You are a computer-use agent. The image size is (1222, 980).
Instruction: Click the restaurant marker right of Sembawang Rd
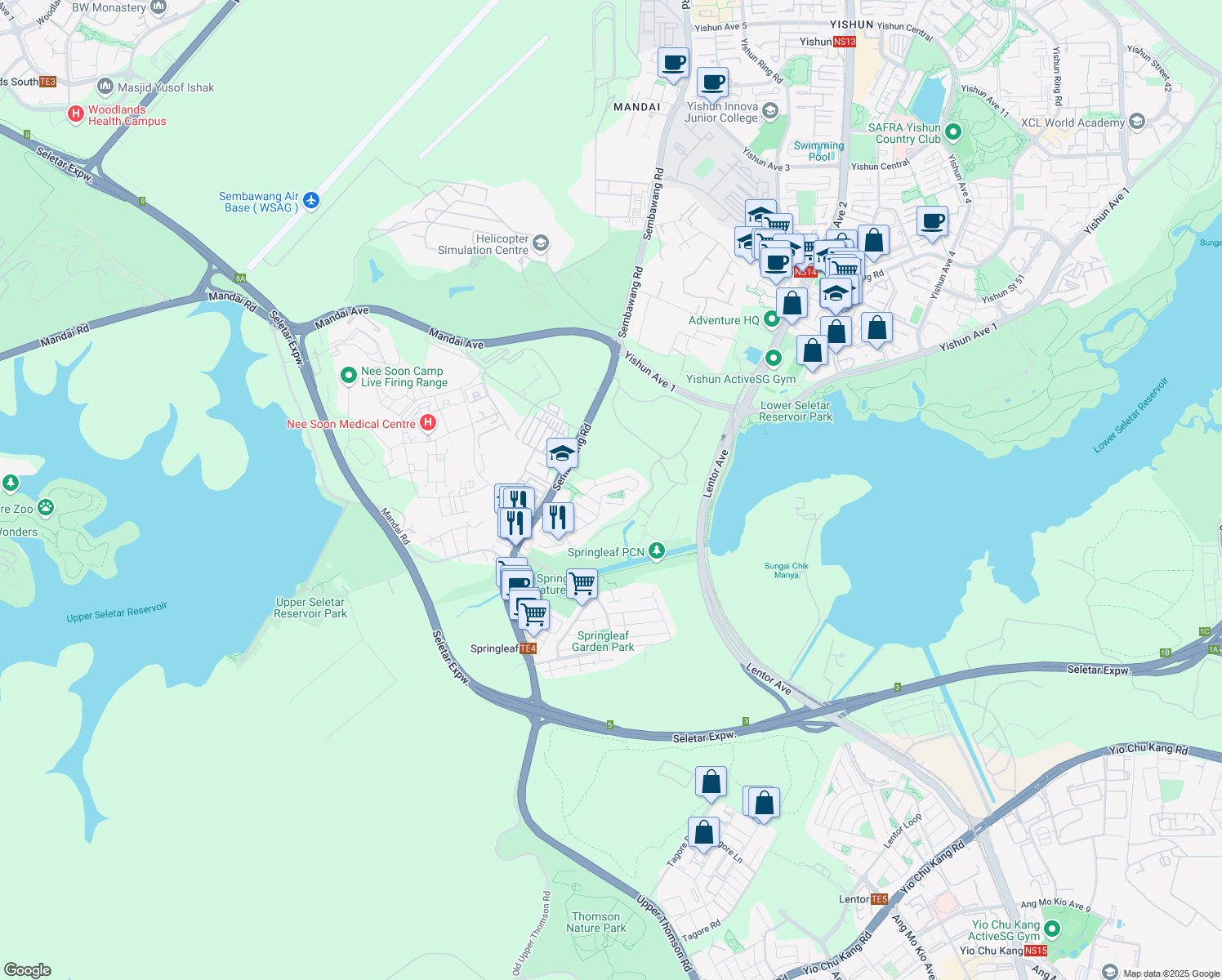(x=558, y=519)
